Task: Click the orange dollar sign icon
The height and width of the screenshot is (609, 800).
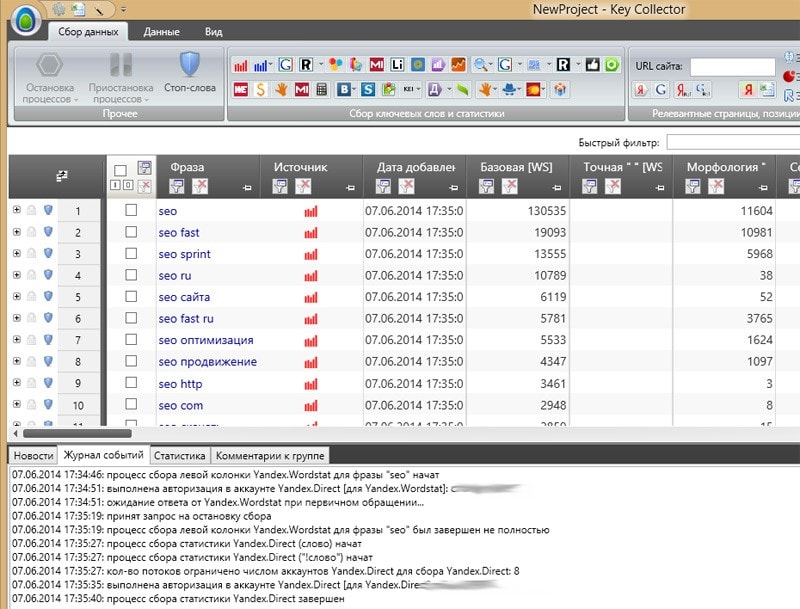Action: [x=260, y=90]
